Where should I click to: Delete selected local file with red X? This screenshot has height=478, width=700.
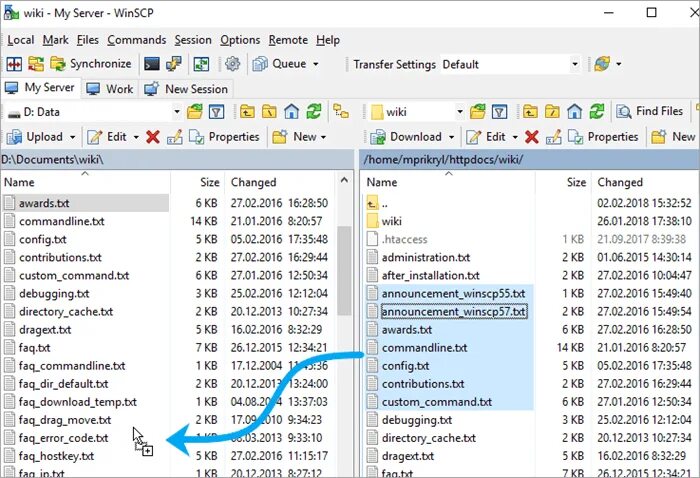153,137
